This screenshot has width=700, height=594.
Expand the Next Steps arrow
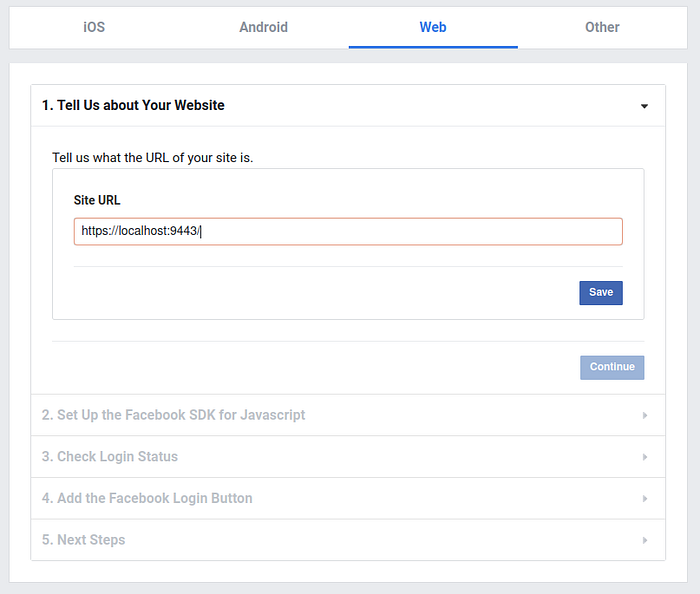tap(645, 540)
